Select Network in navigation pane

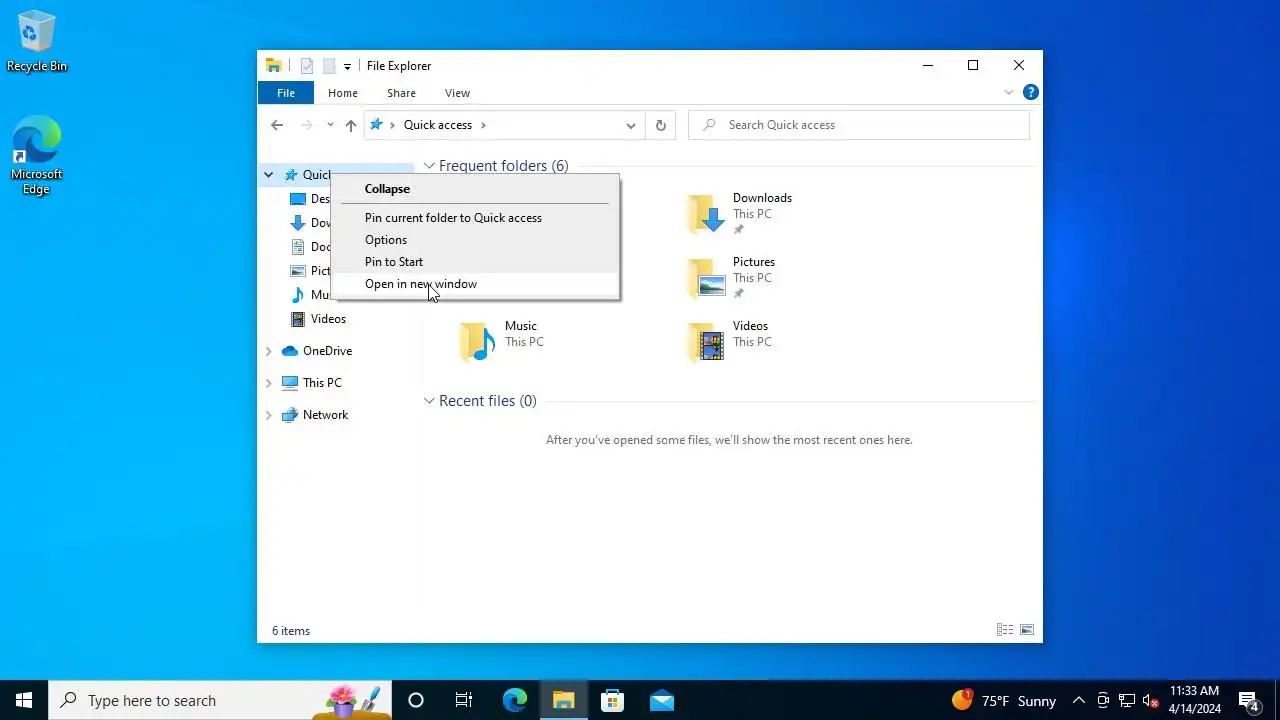325,415
